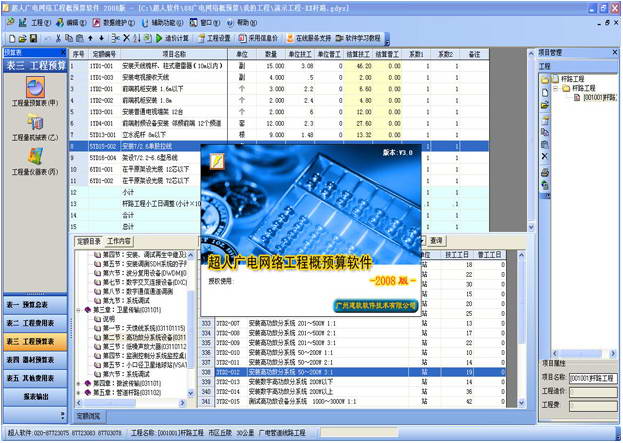Select quota row 341 调试高功放设备分系统
This screenshot has height=443, width=623.
[x=351, y=402]
